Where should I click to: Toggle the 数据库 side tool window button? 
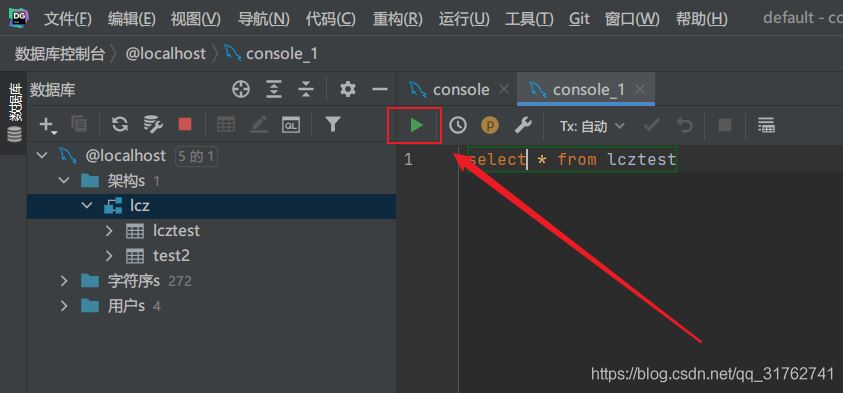point(15,112)
